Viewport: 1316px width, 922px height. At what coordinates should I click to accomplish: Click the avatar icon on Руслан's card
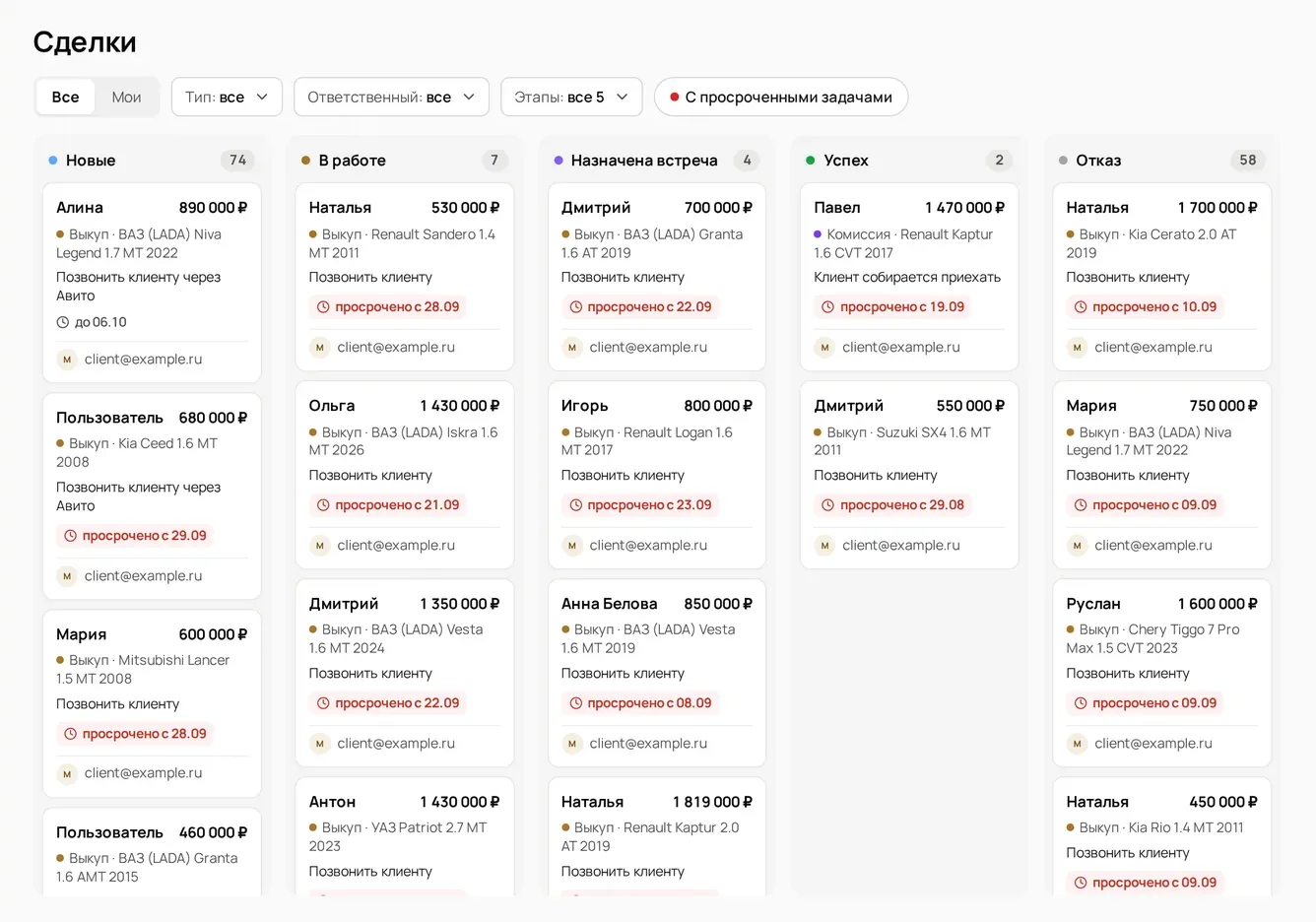pos(1078,744)
